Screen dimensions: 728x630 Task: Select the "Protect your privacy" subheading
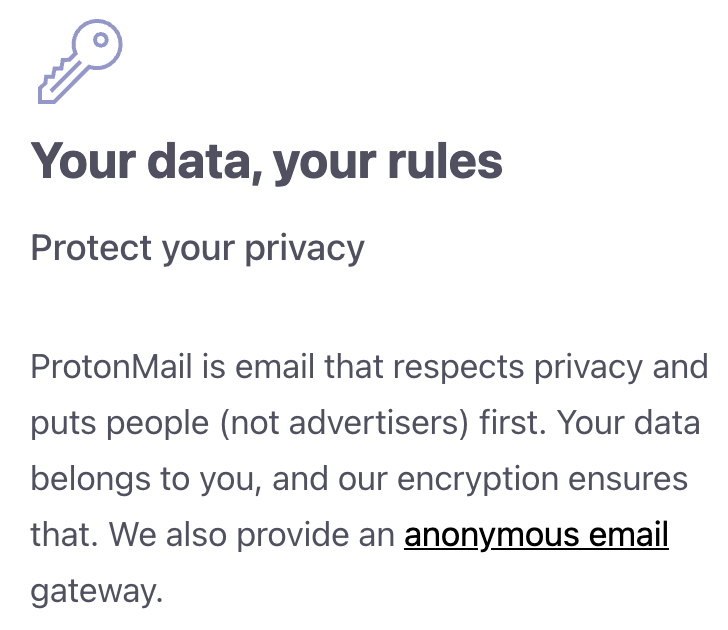point(197,247)
